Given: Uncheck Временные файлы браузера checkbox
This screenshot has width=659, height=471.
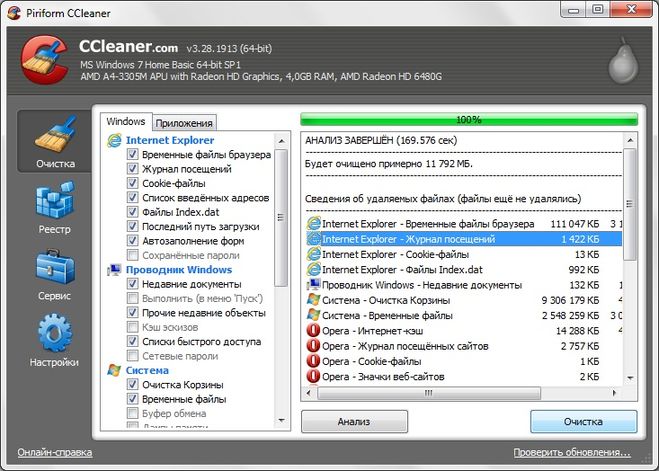Looking at the screenshot, I should click(133, 156).
